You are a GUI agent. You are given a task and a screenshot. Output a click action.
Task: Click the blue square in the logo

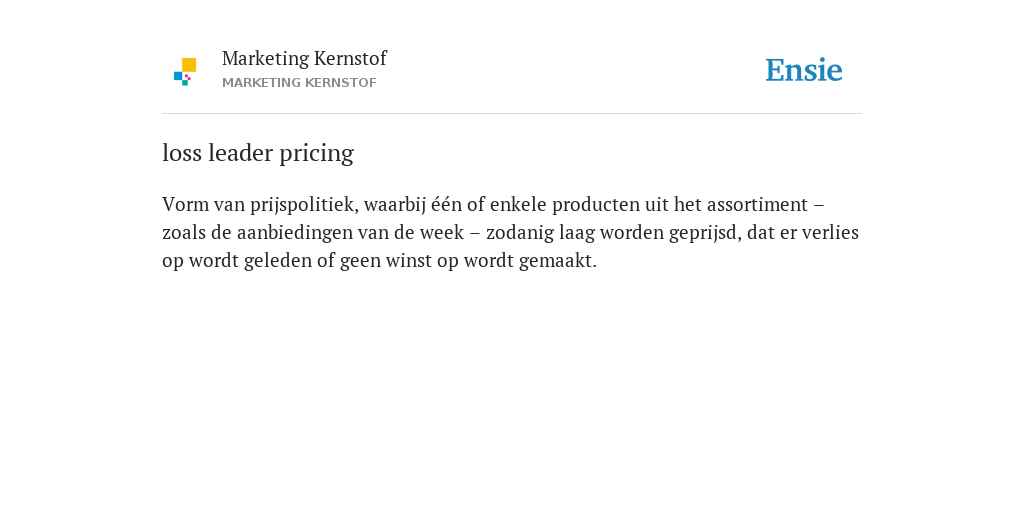pos(178,76)
